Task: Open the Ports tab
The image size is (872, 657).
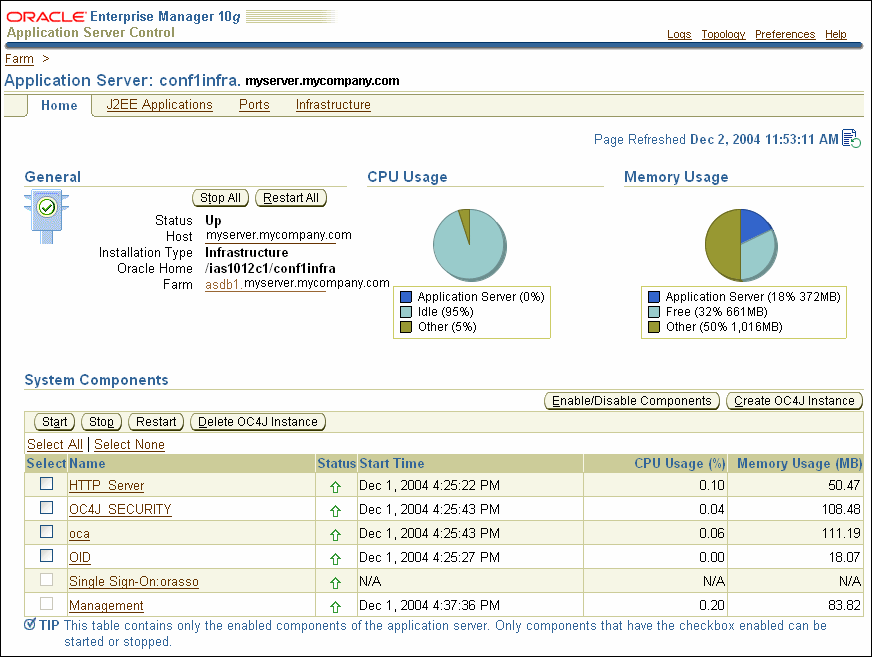Action: point(254,105)
